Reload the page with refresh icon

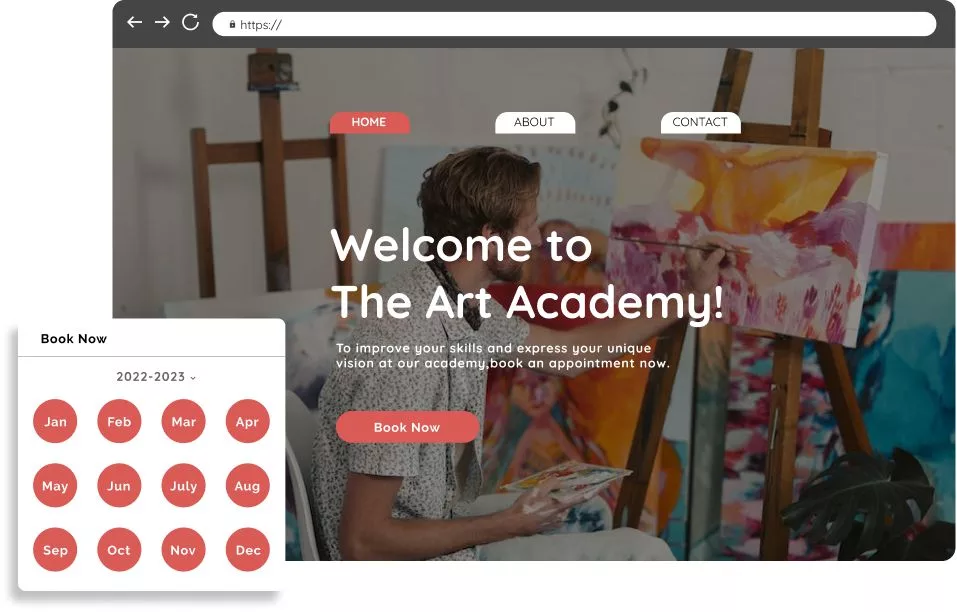(x=190, y=23)
